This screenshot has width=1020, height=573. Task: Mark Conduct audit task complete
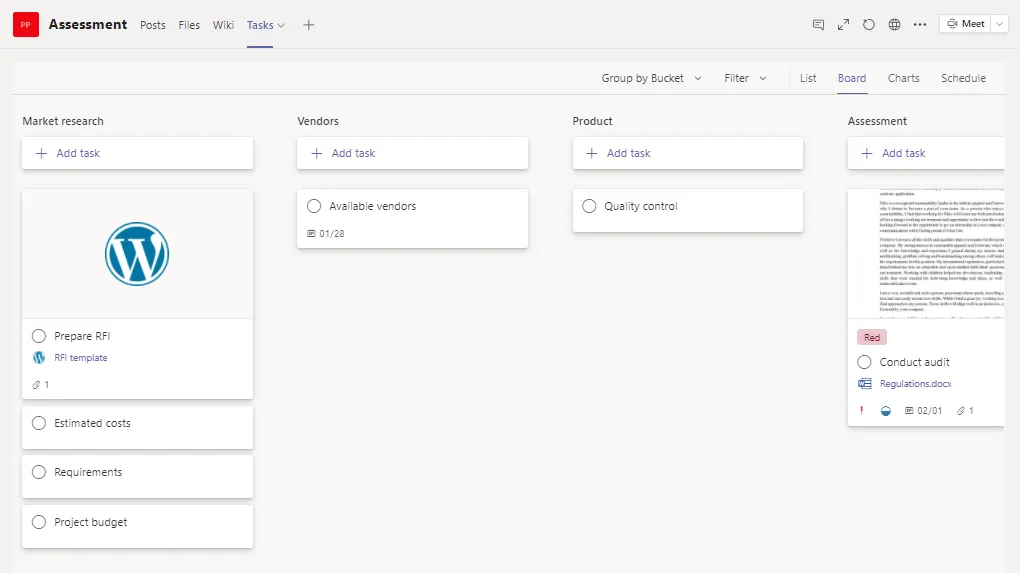click(864, 362)
